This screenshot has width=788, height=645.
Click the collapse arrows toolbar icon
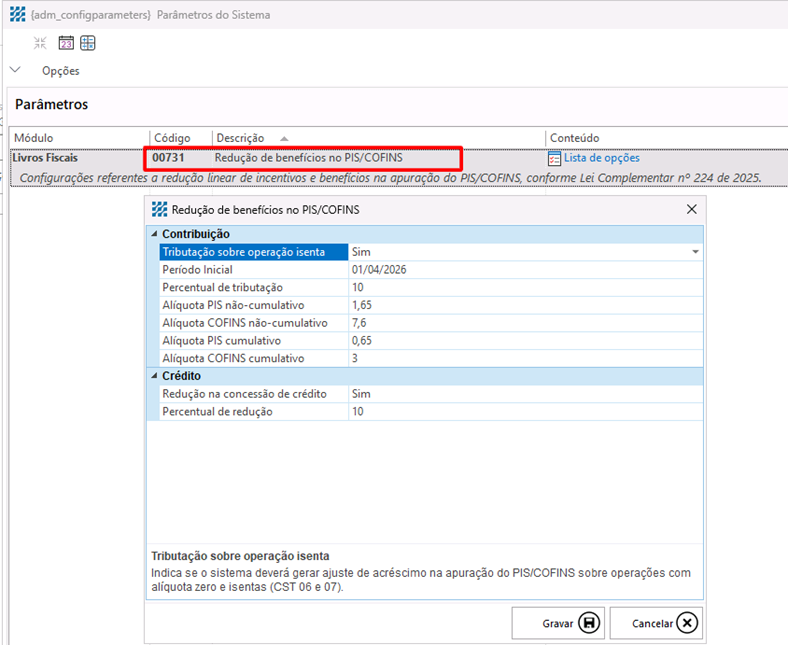point(40,43)
